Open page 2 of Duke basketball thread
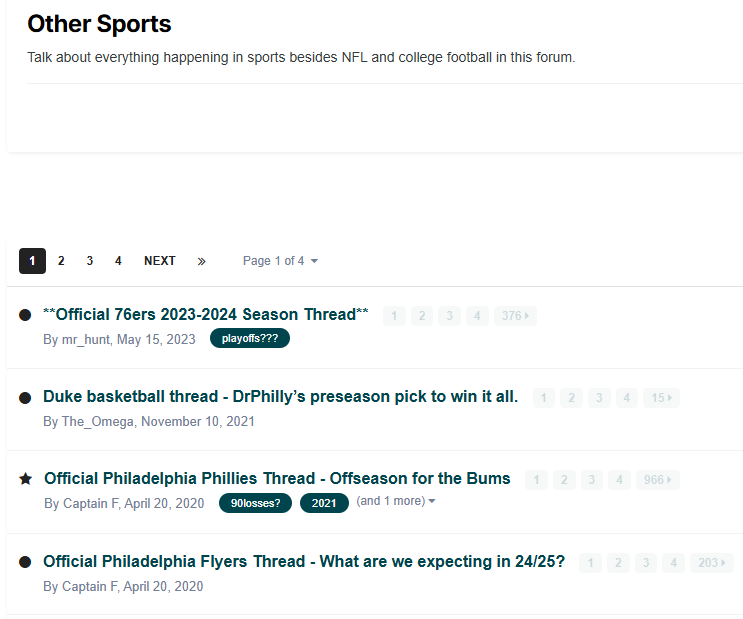 pos(571,398)
